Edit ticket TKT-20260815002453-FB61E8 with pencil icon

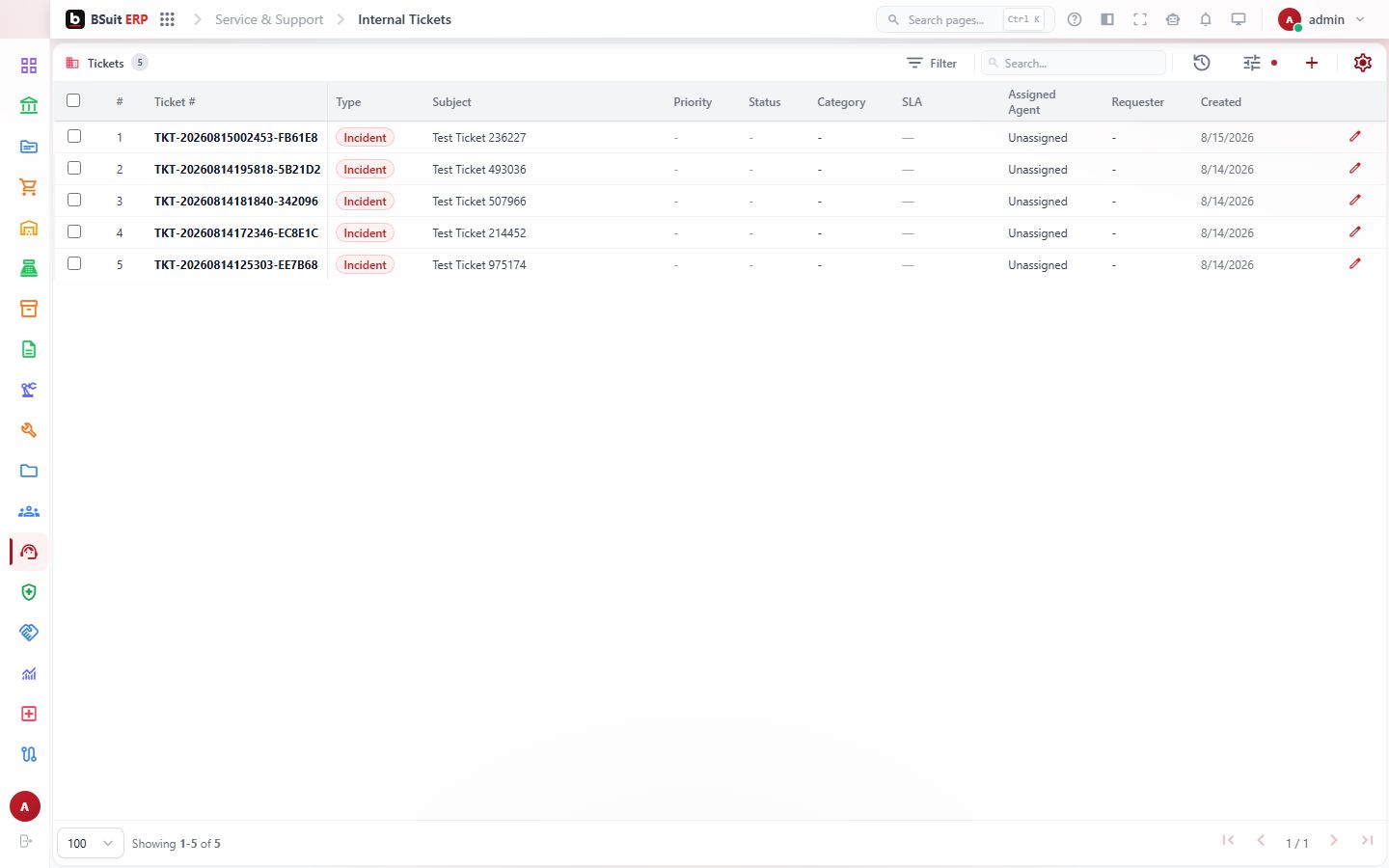[x=1355, y=137]
